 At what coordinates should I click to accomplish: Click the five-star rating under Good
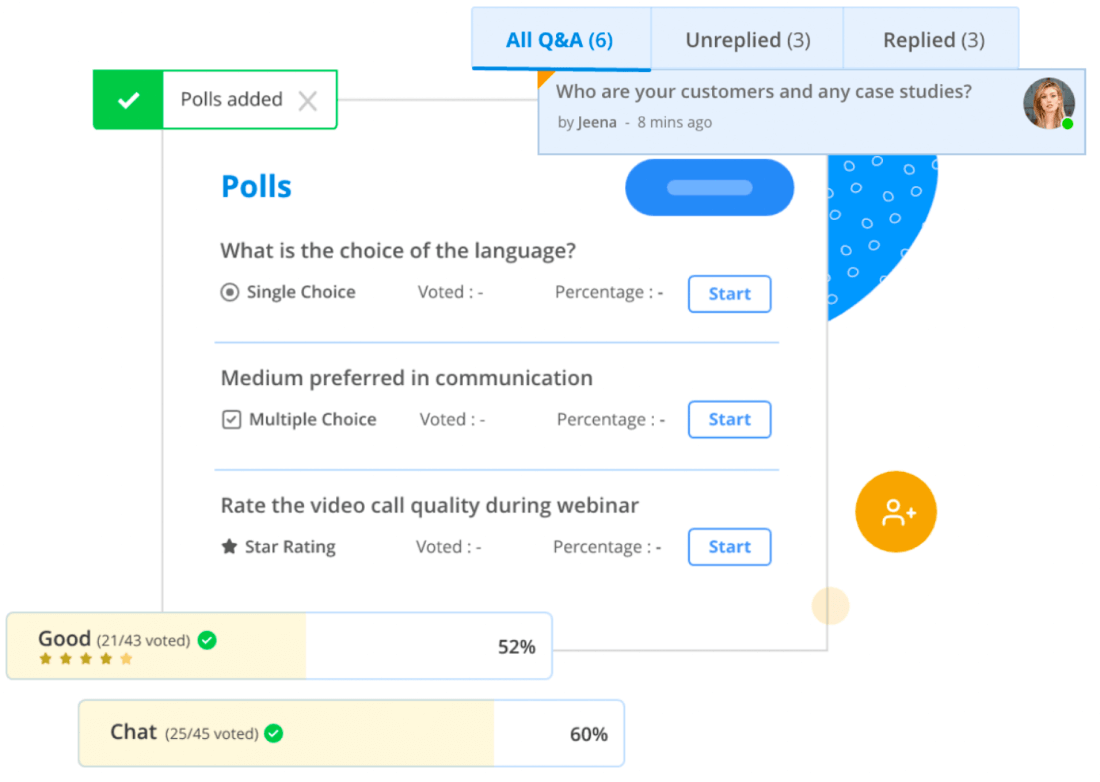tap(85, 659)
